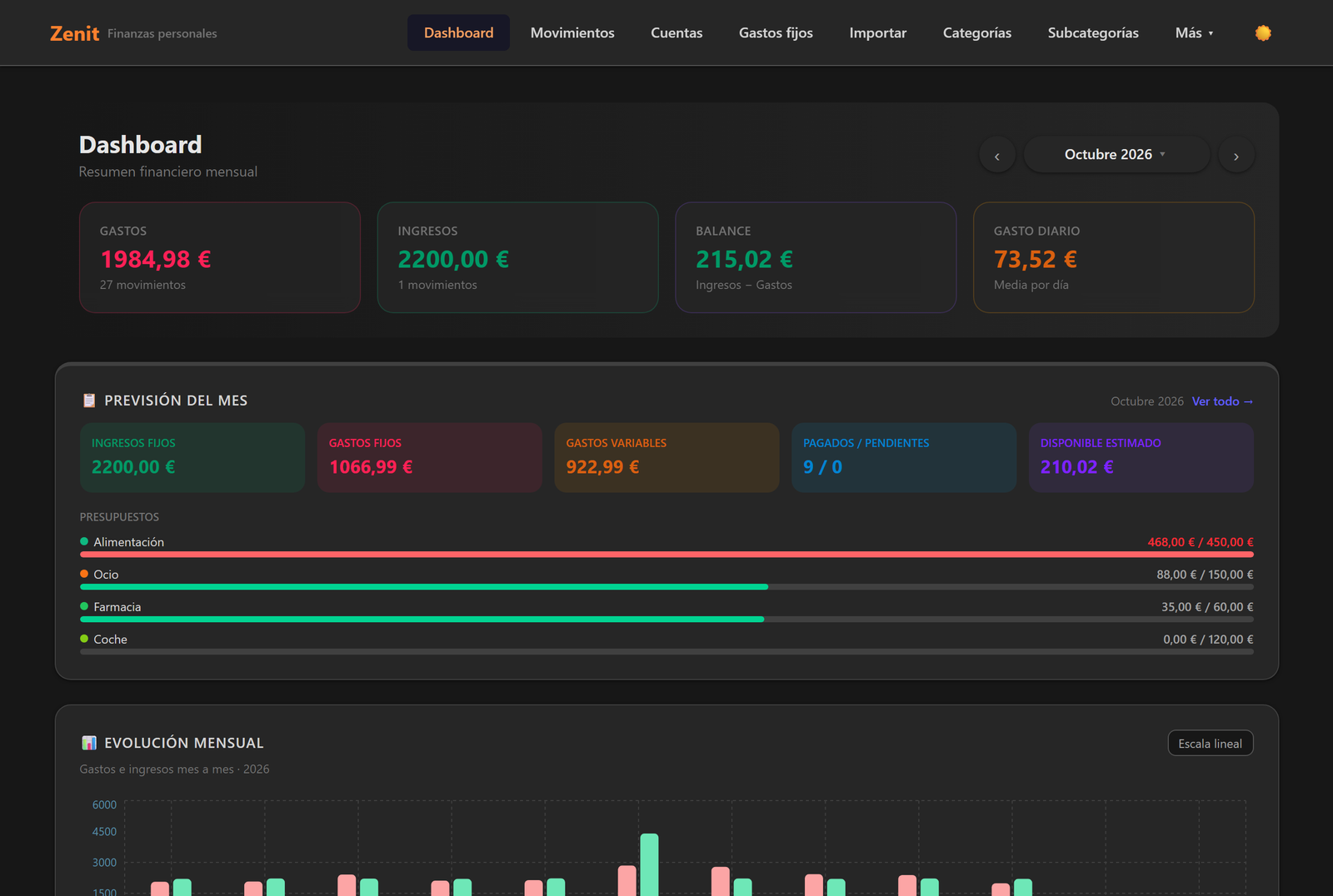The image size is (1333, 896).
Task: Click the Gastos fijos forecast tile
Action: [430, 457]
